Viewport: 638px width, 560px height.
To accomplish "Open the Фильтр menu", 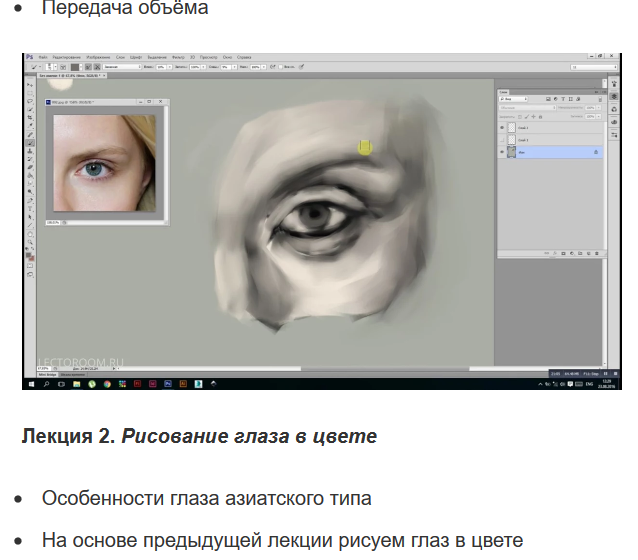I will 178,57.
